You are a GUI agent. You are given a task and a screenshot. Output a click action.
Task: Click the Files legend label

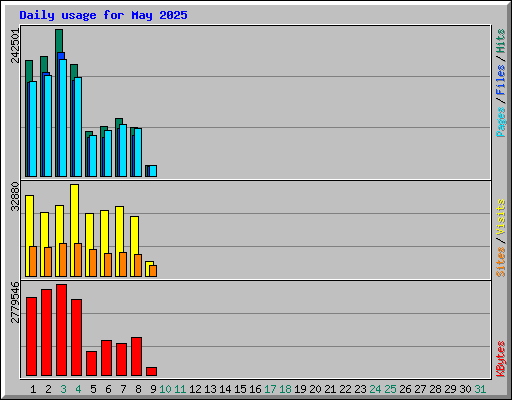click(x=500, y=80)
